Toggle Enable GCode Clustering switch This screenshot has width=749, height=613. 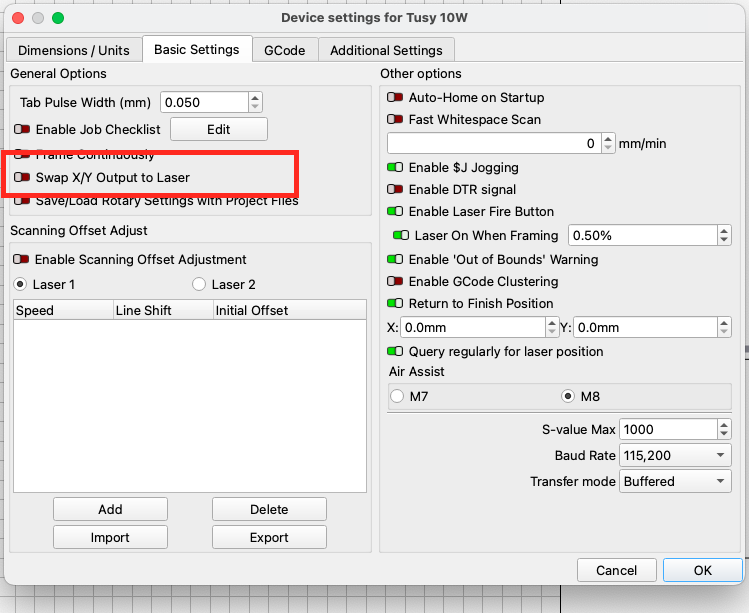click(x=396, y=282)
